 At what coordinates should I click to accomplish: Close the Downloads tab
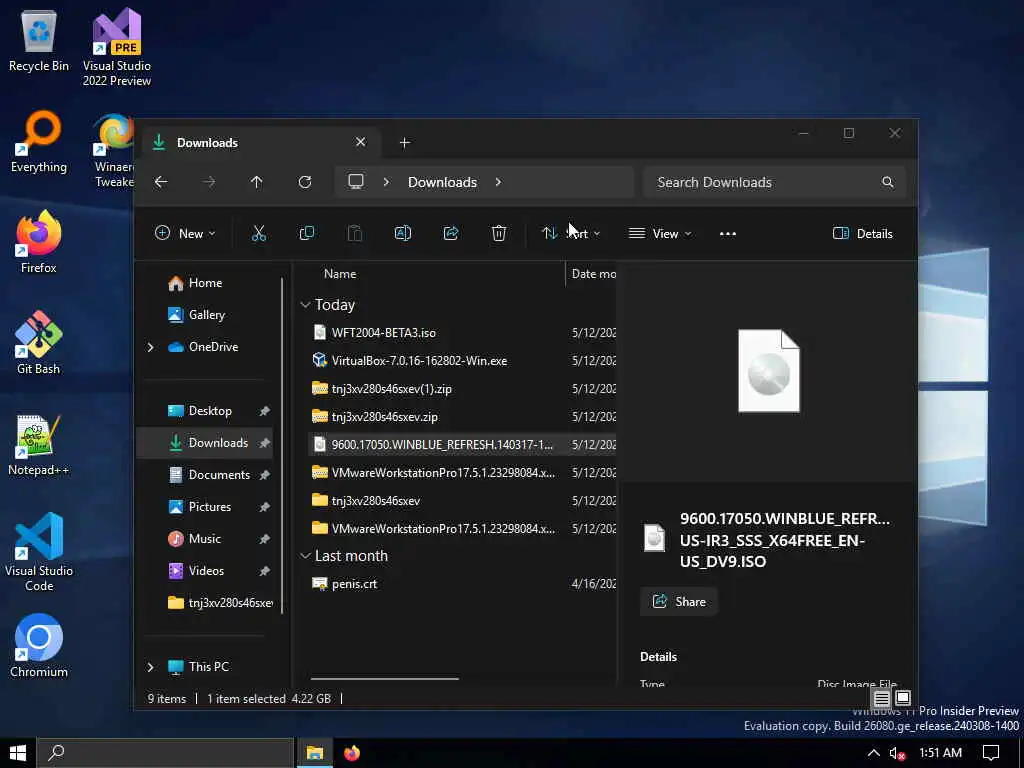coord(360,142)
